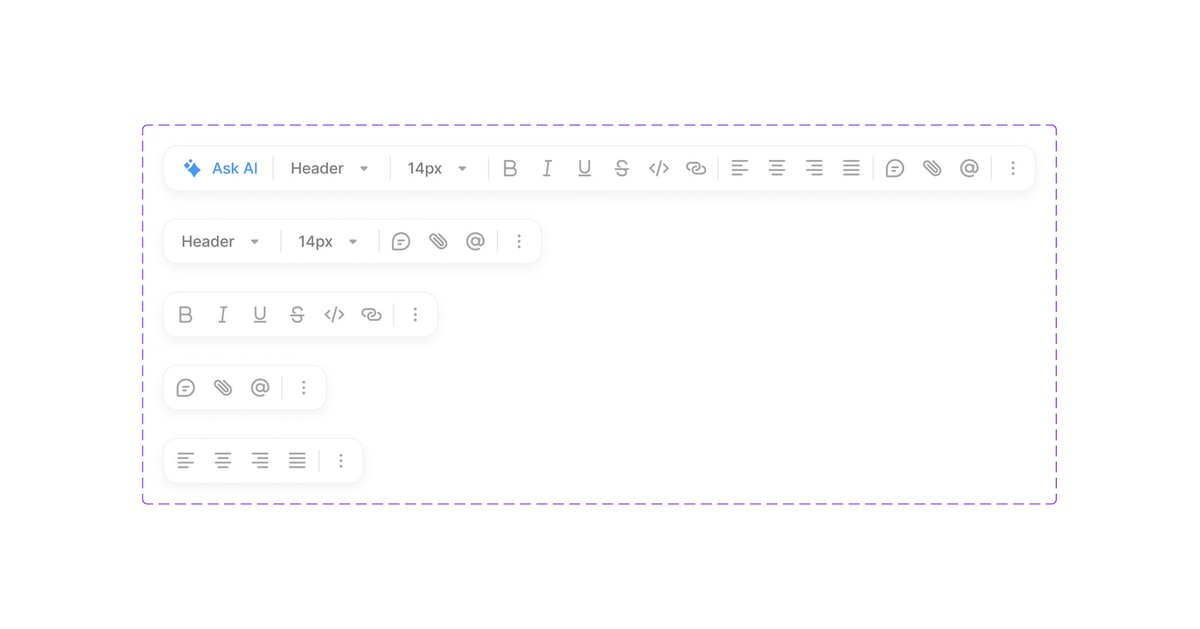This screenshot has height=629, width=1200.
Task: Align center in the top full toolbar
Action: click(x=777, y=168)
